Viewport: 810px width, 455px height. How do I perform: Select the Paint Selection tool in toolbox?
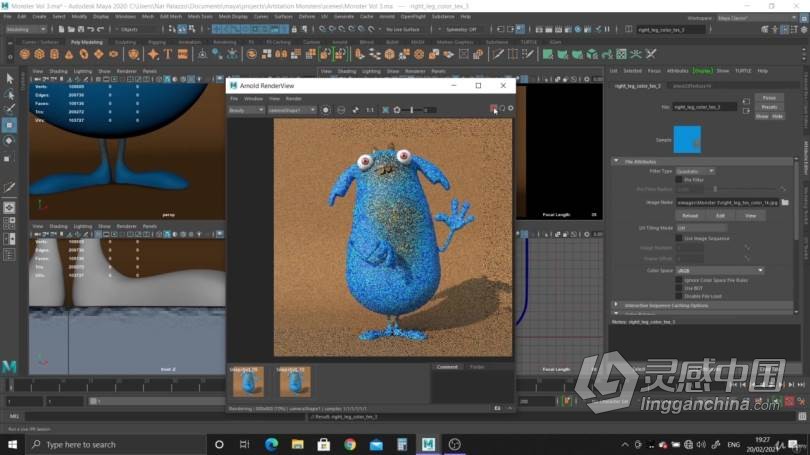9,109
